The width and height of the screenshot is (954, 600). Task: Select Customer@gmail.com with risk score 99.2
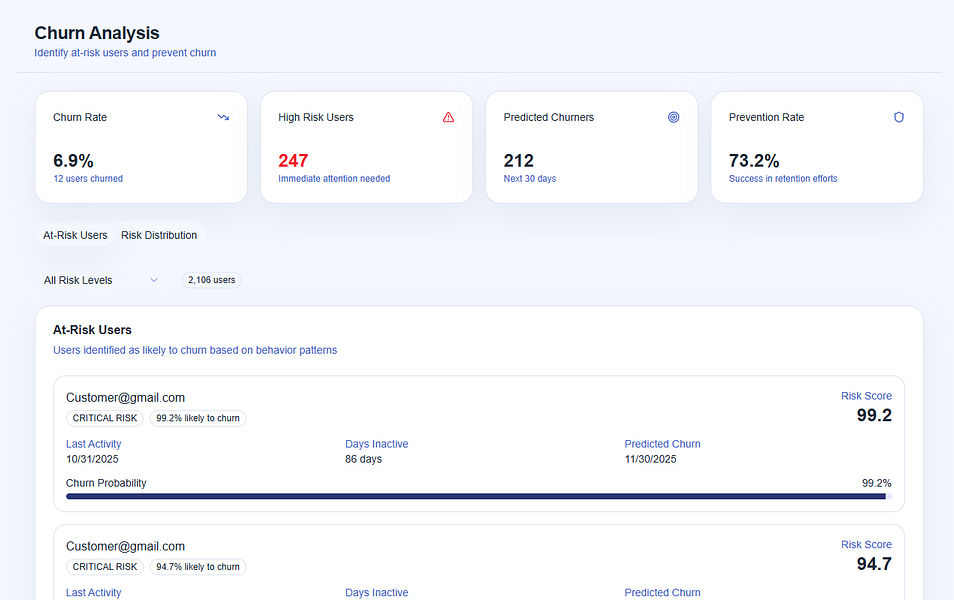[x=125, y=397]
